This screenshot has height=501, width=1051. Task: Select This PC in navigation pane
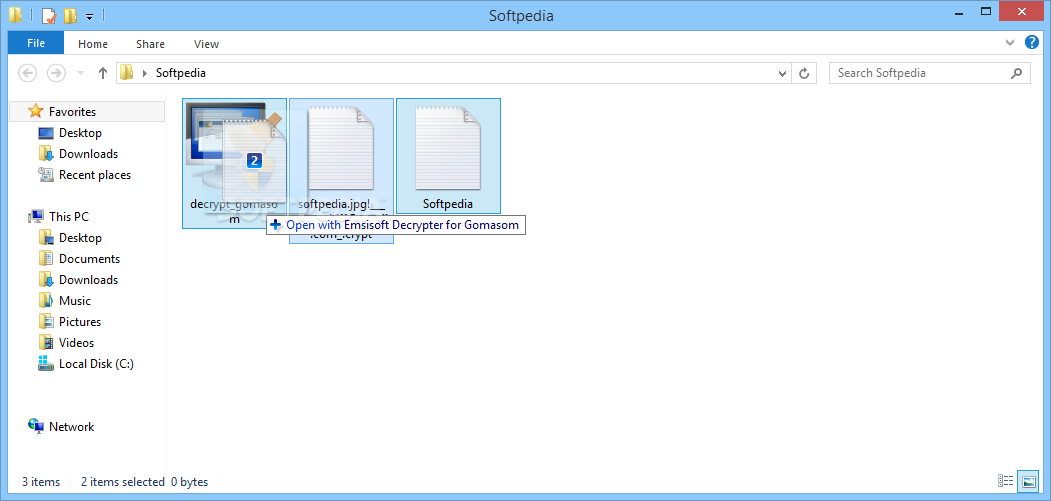(x=69, y=217)
